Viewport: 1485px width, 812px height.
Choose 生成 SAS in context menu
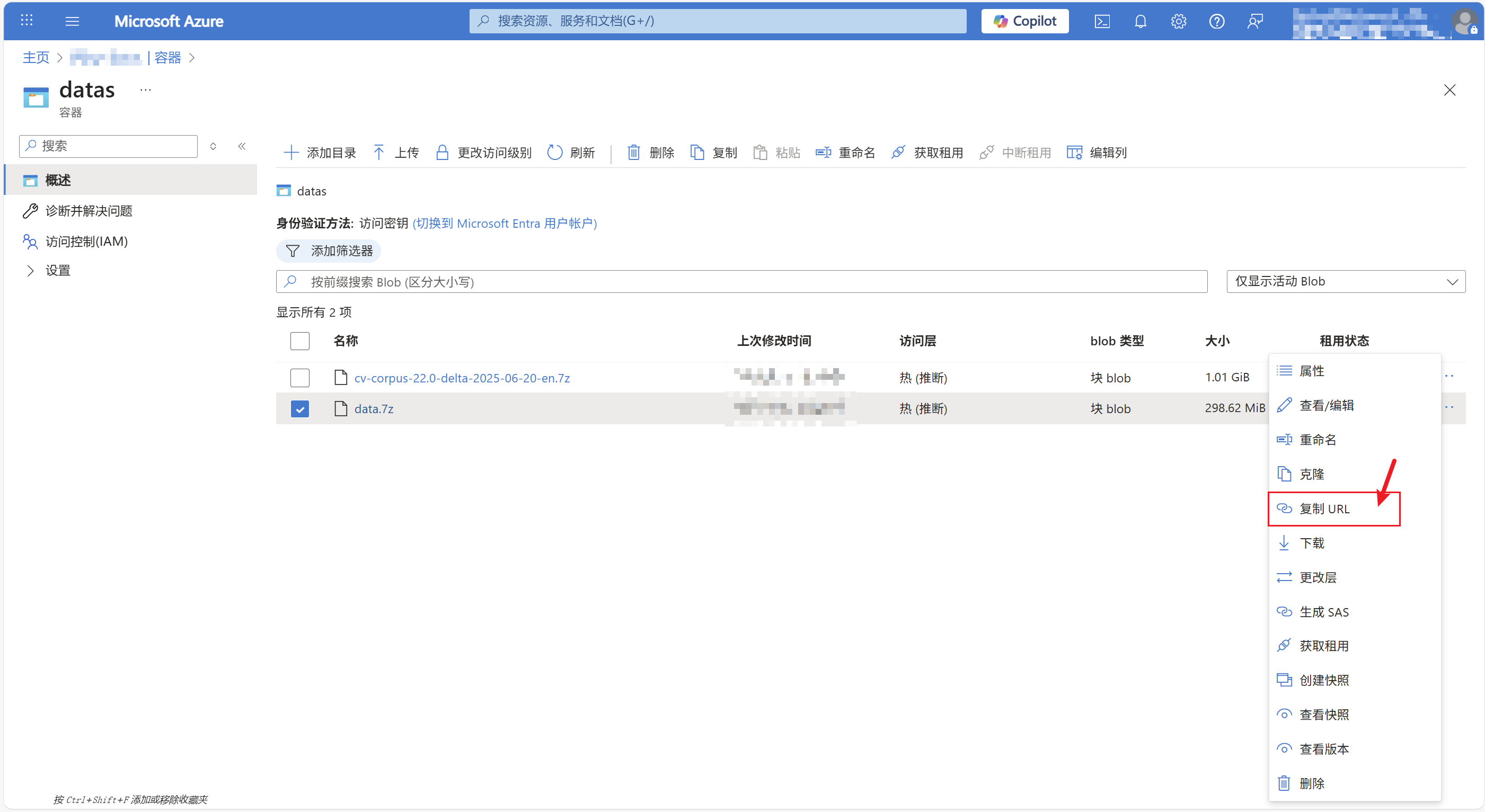pos(1323,612)
